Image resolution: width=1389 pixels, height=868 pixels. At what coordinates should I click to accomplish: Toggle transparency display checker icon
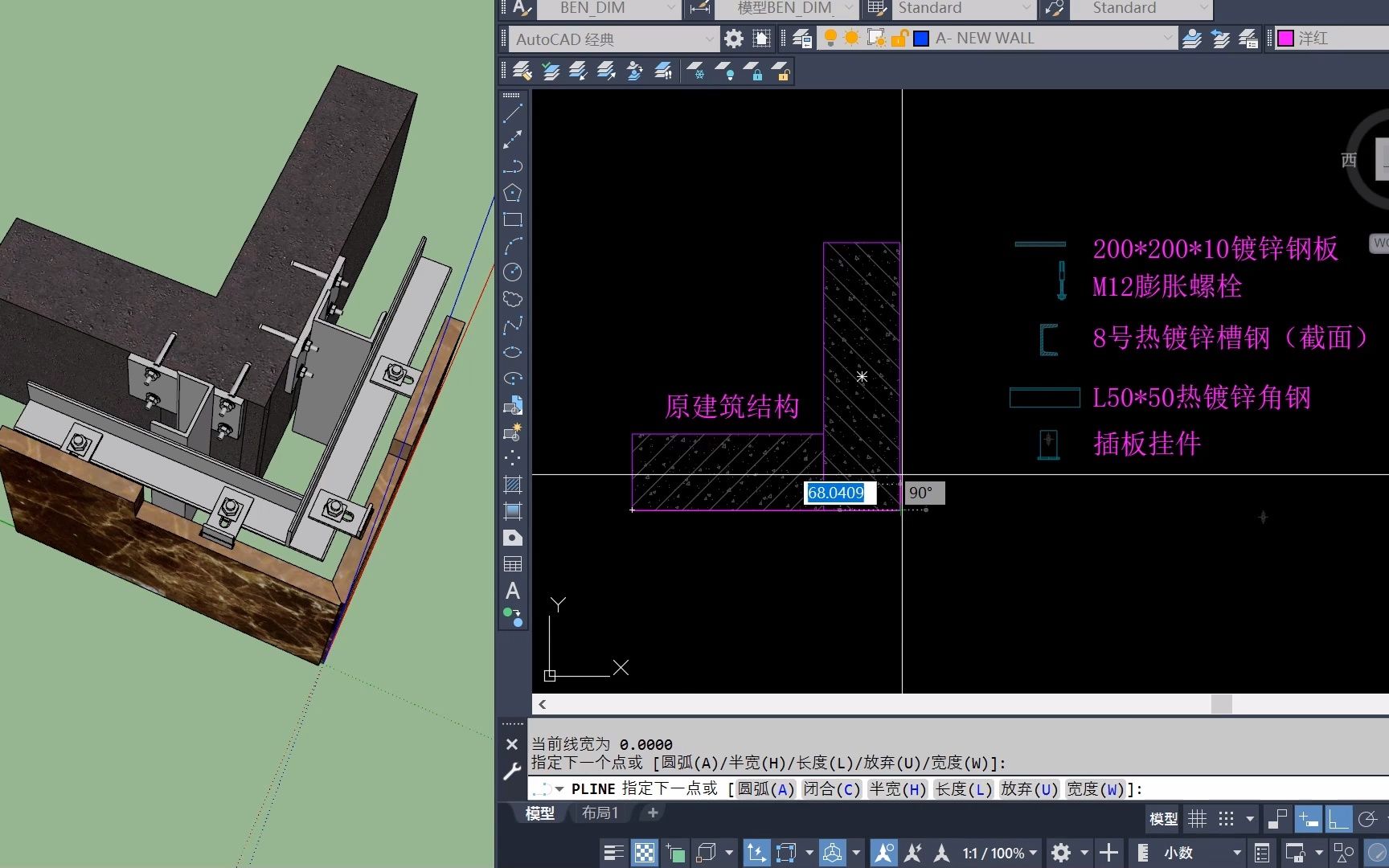pyautogui.click(x=645, y=853)
